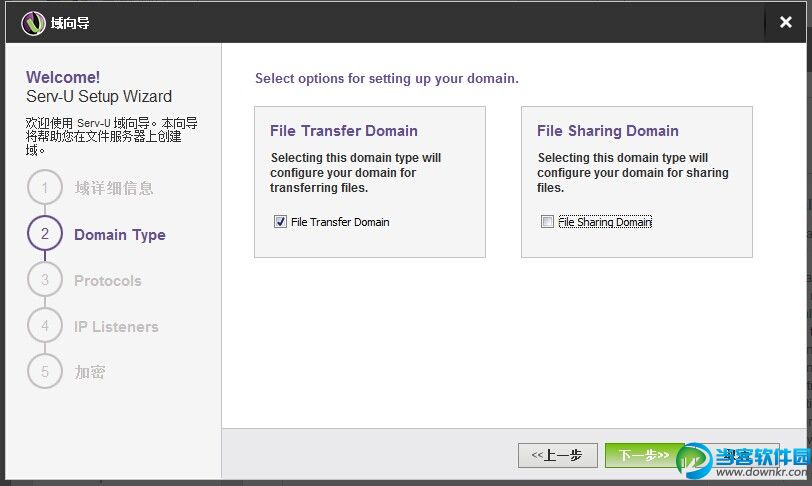Screen dimensions: 812x486
Task: Click the File Sharing Domain card heading
Action: coord(608,131)
